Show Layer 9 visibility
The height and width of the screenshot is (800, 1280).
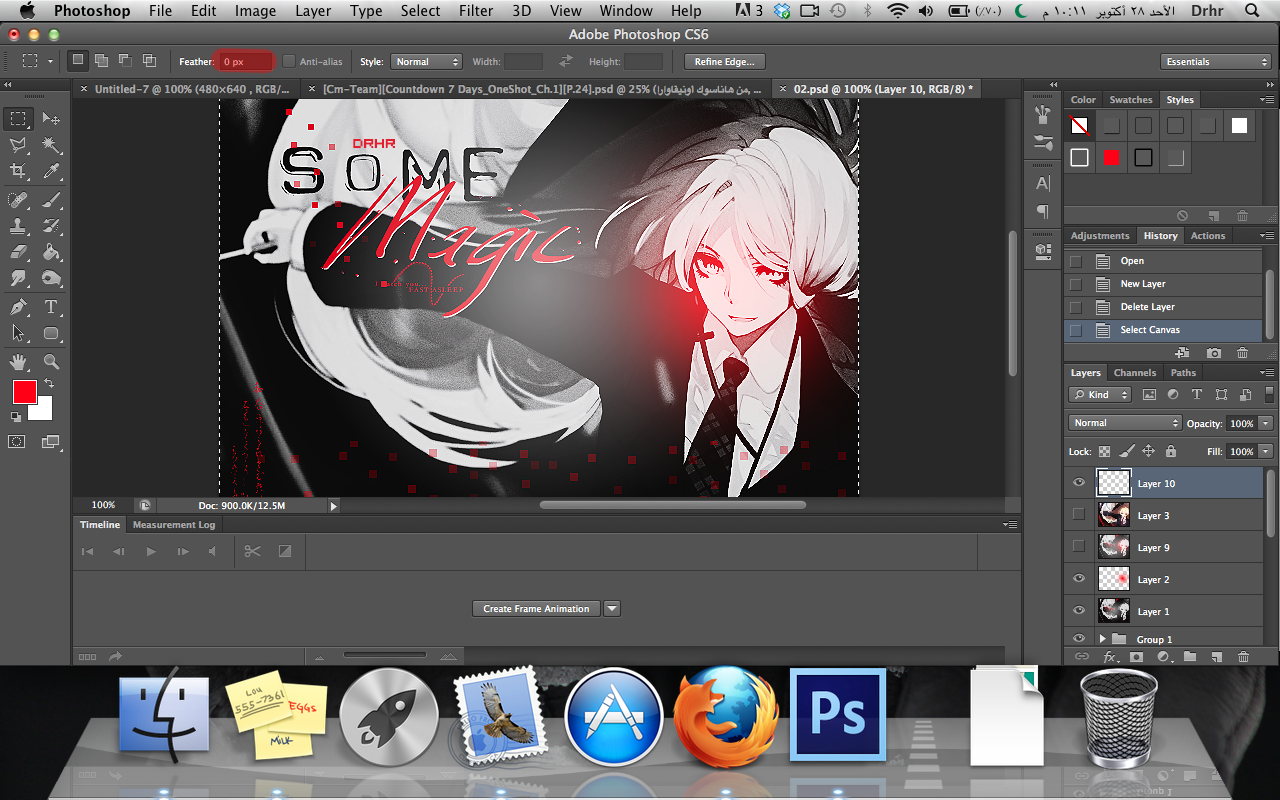(1078, 547)
